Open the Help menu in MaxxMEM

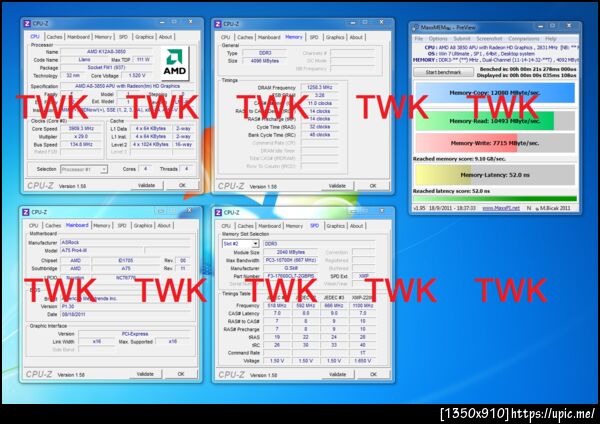[551, 39]
